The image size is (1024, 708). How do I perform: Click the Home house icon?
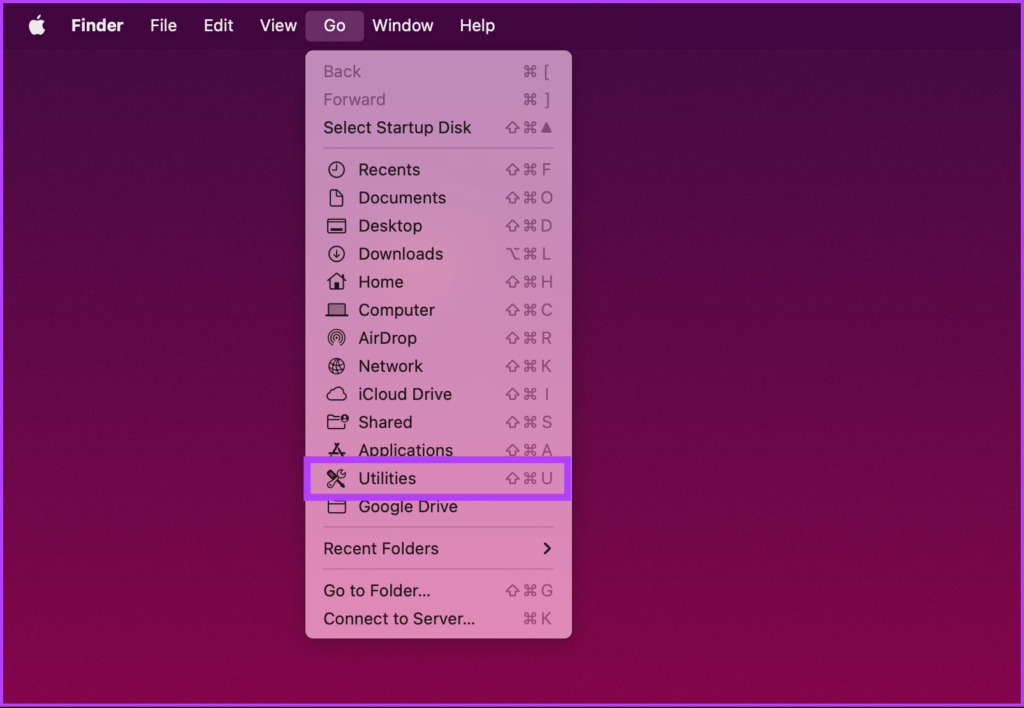coord(336,282)
